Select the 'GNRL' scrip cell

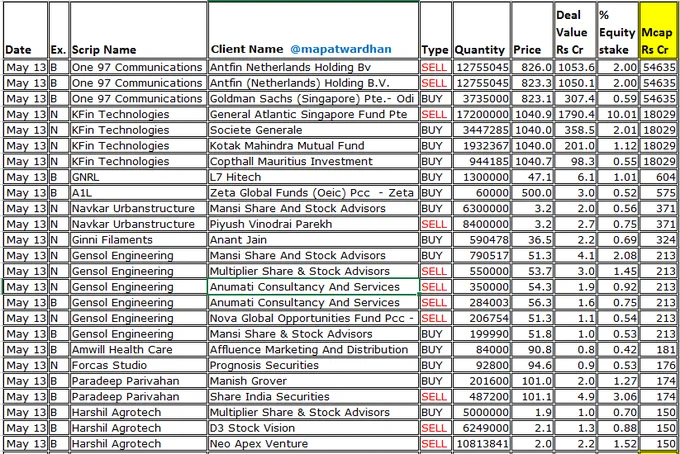[138, 177]
